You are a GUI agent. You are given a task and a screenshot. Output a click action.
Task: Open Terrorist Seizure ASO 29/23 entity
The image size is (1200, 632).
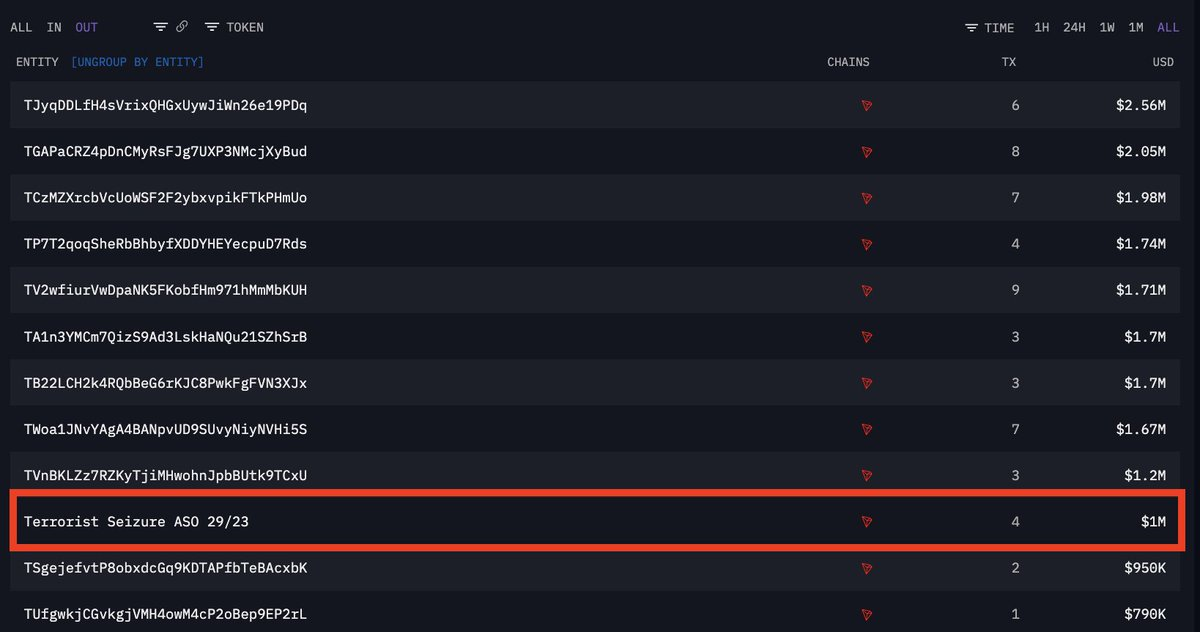(x=143, y=521)
